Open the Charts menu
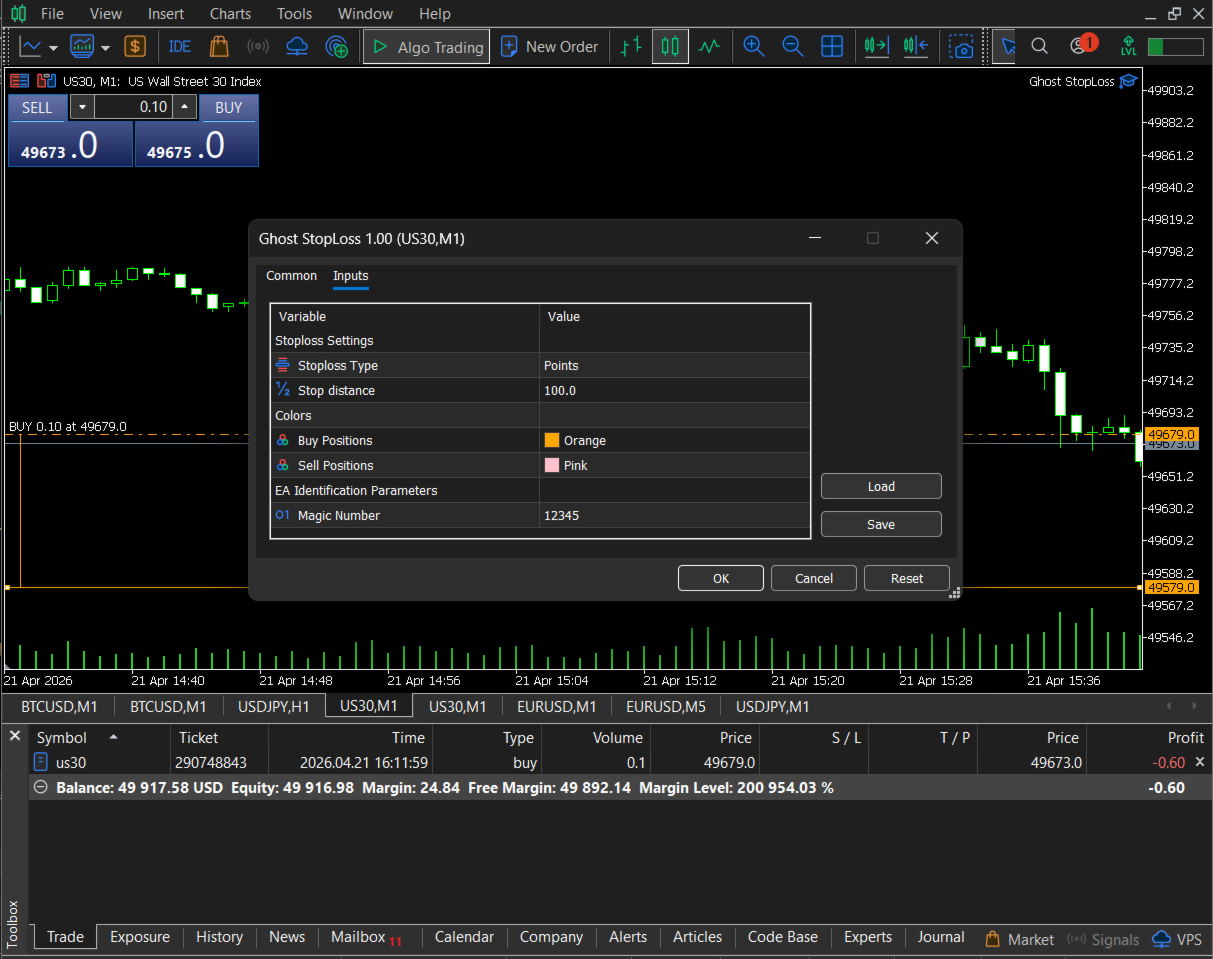Image resolution: width=1213 pixels, height=959 pixels. pyautogui.click(x=230, y=14)
